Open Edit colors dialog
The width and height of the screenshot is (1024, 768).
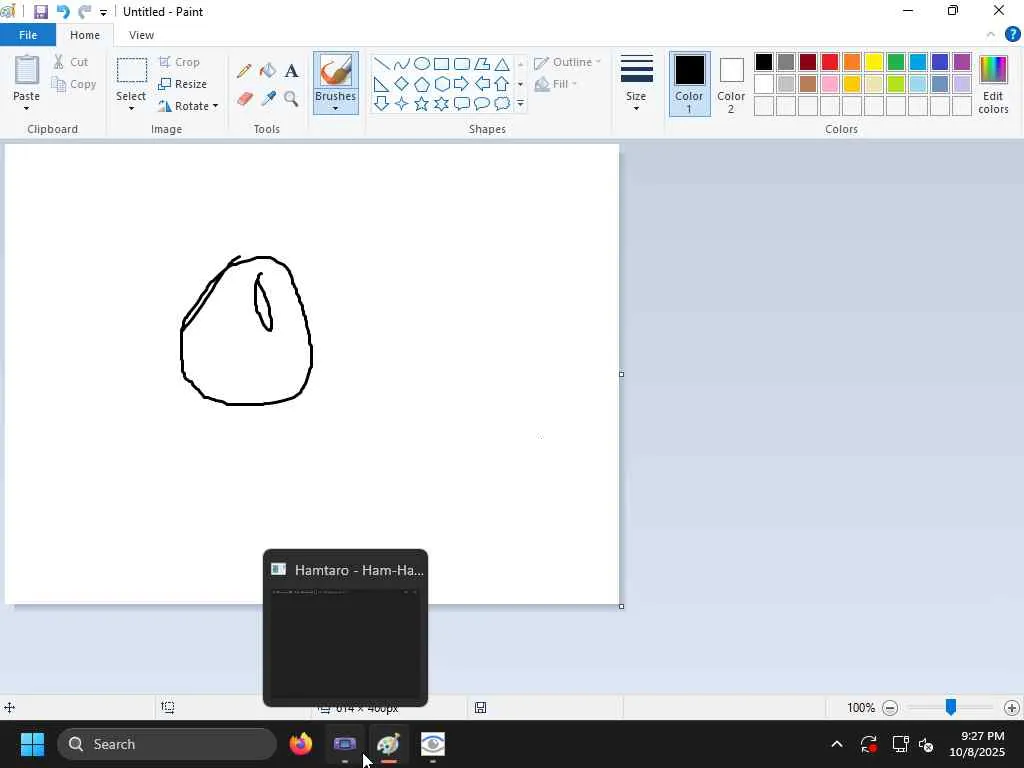pos(993,84)
